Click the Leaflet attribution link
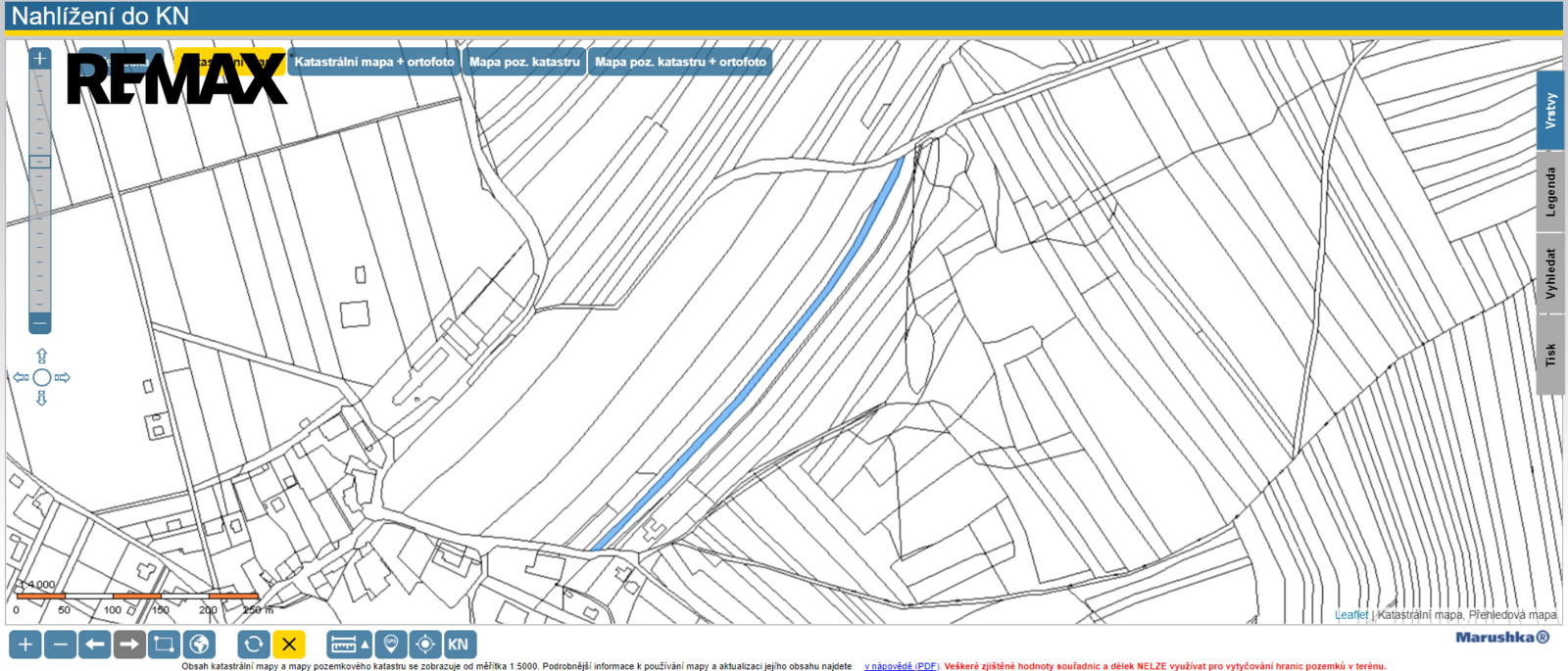1568x671 pixels. pyautogui.click(x=1350, y=615)
